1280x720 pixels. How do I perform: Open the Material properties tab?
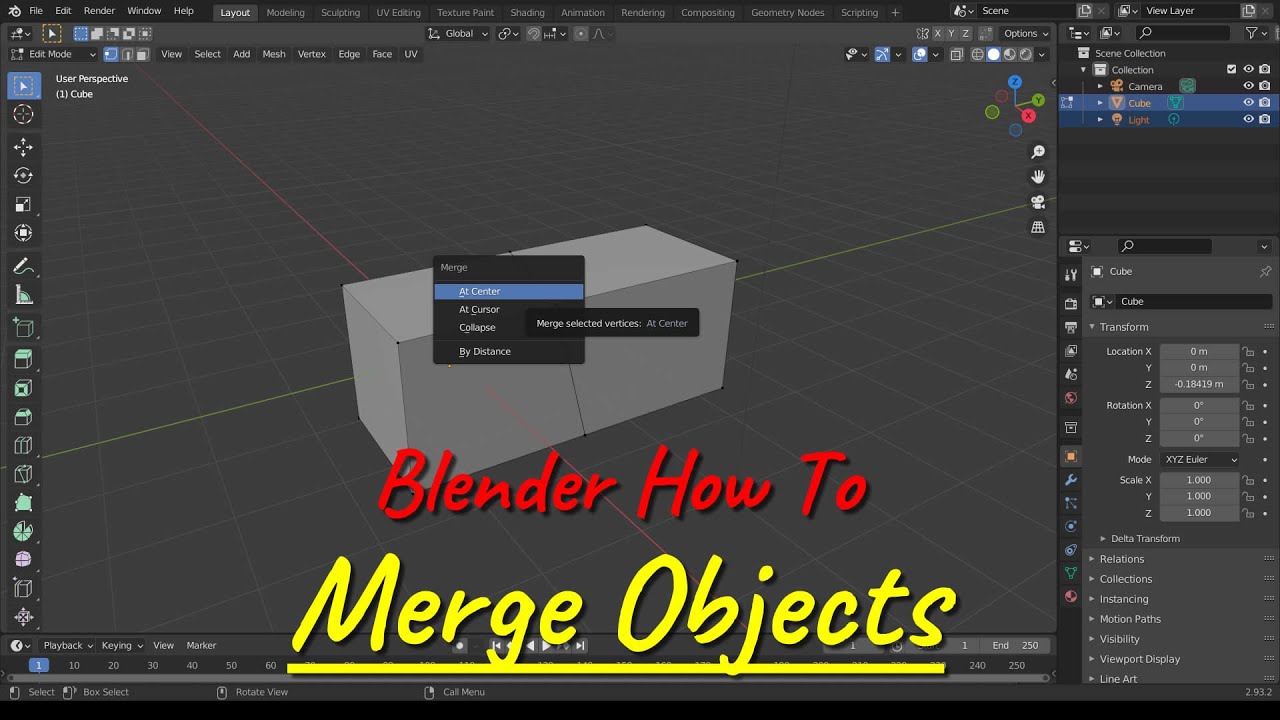1071,597
